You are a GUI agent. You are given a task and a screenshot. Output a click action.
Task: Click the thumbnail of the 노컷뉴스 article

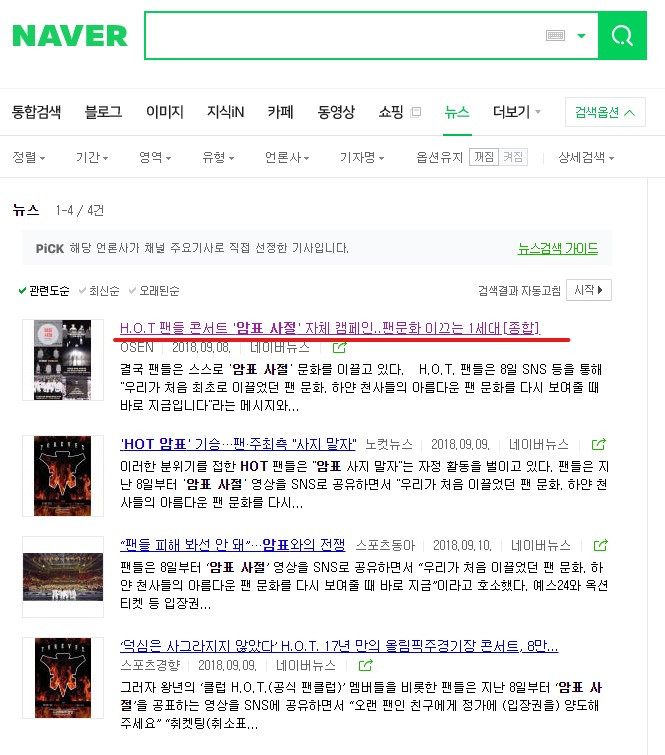63,476
